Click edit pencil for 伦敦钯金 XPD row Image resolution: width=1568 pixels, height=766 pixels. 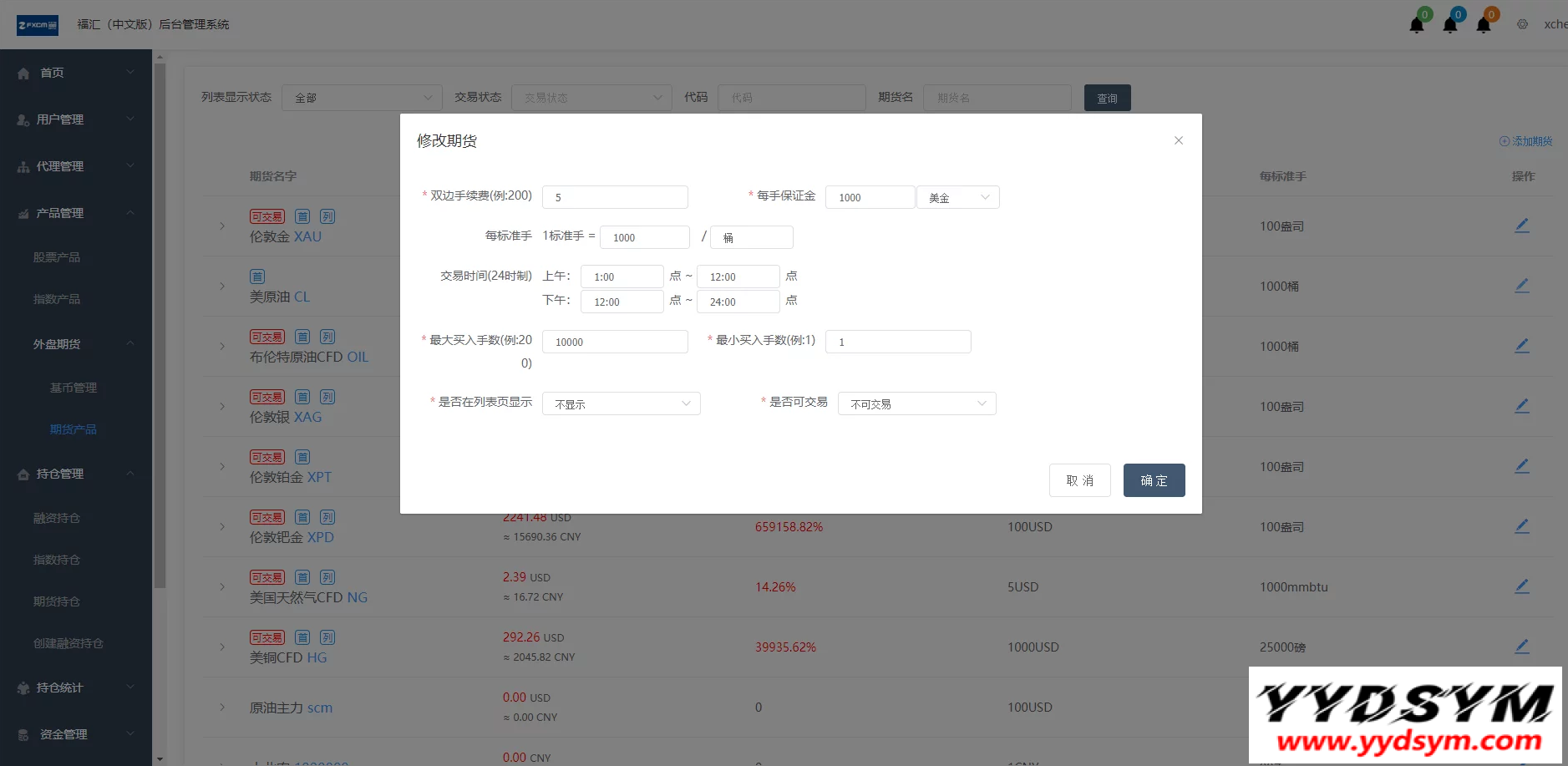(1522, 526)
